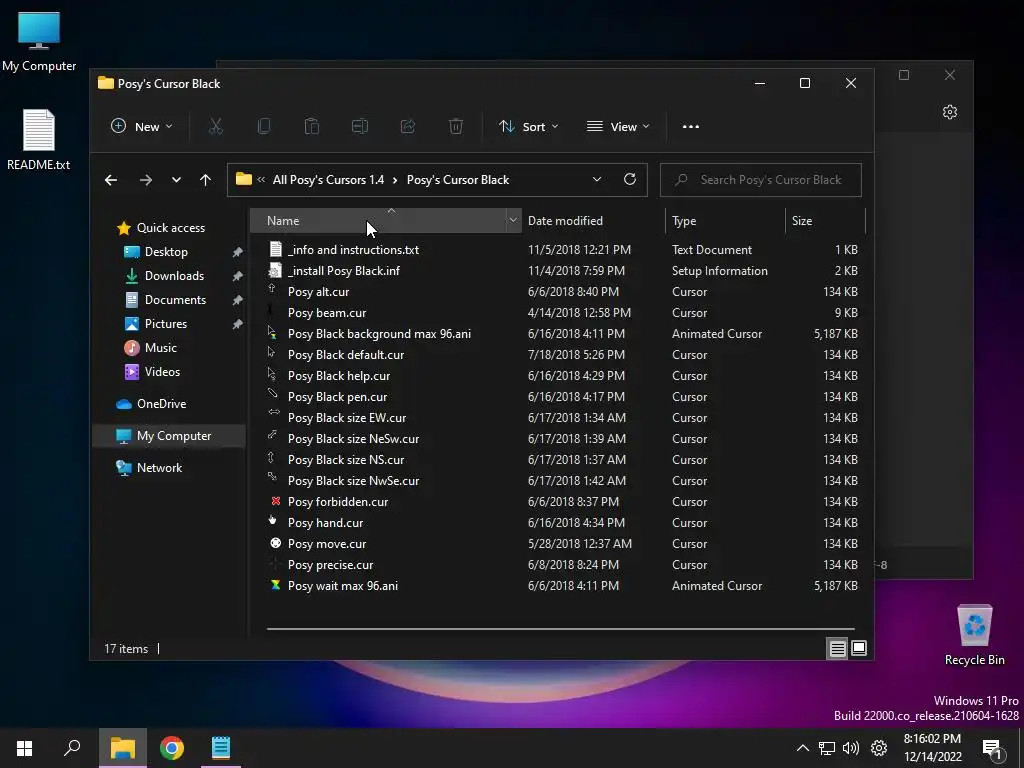Open the Recycle Bin desktop icon
The image size is (1024, 768).
974,635
